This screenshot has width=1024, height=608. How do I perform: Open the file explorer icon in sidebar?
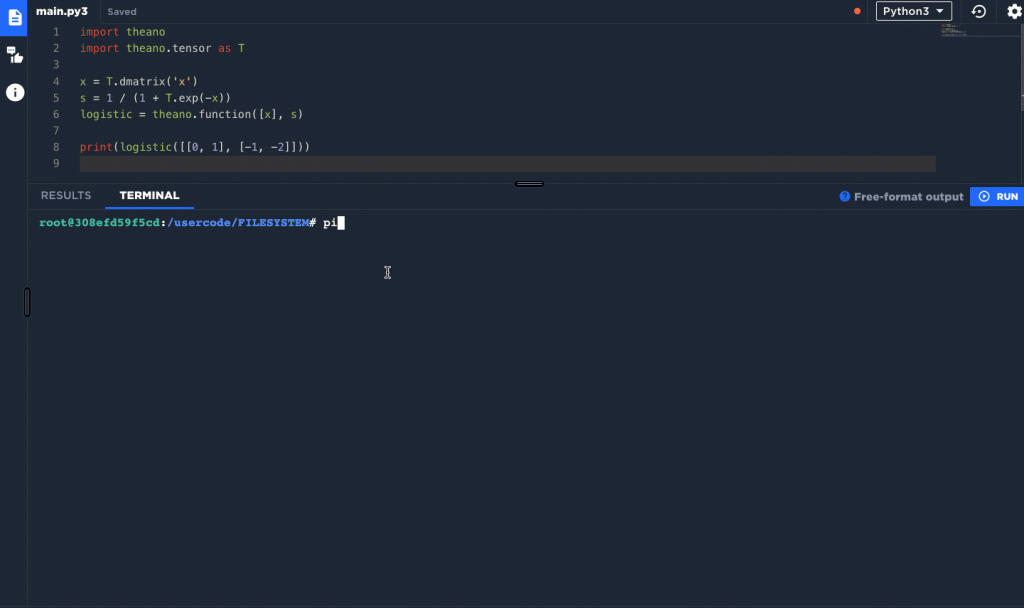[x=14, y=17]
